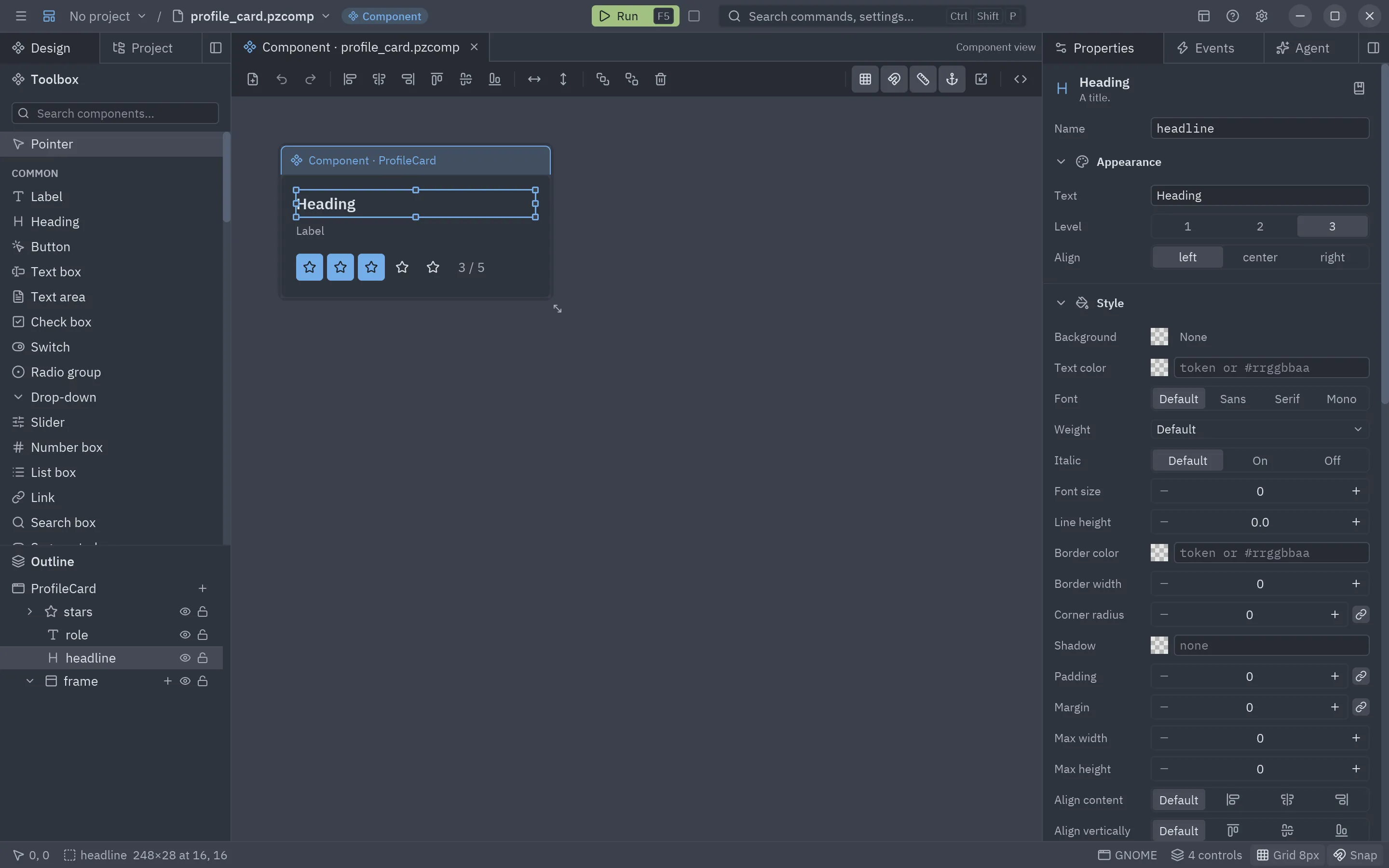
Task: Toggle visibility of the role item
Action: tap(185, 635)
